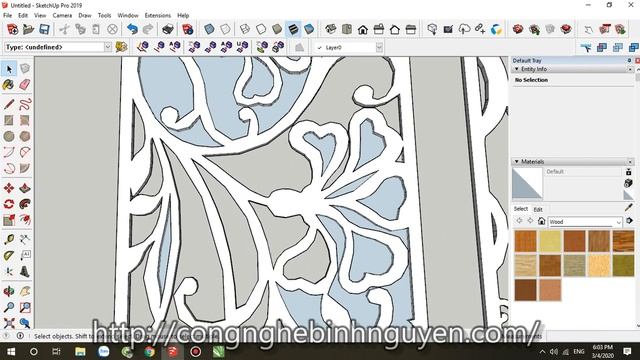The image size is (640, 360).
Task: Select the Rotated Rectangle tool
Action: pyautogui.click(x=25, y=120)
